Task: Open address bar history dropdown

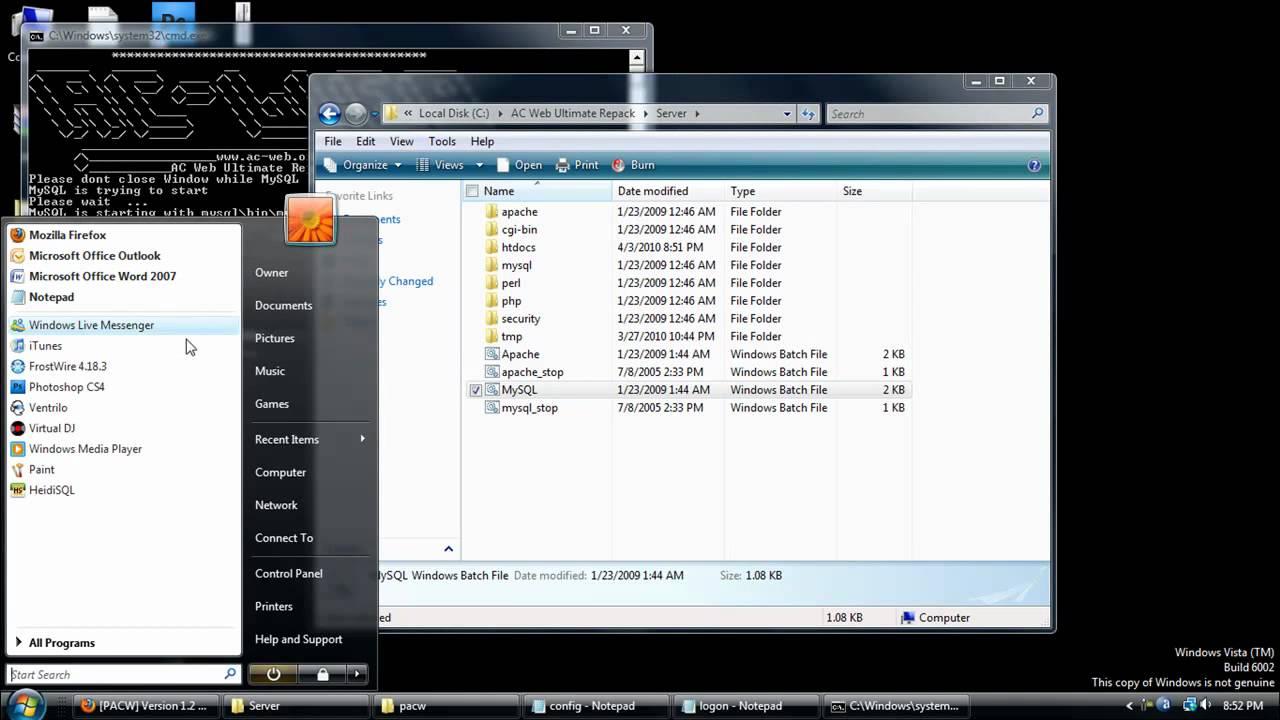Action: tap(788, 113)
